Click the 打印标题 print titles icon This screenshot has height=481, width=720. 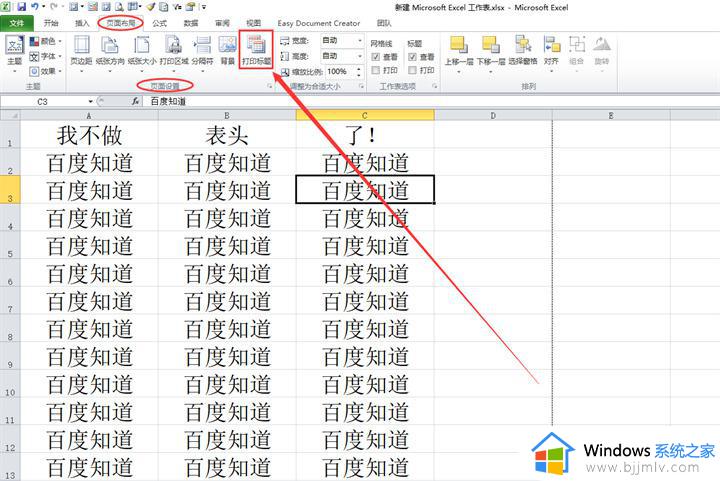[256, 45]
